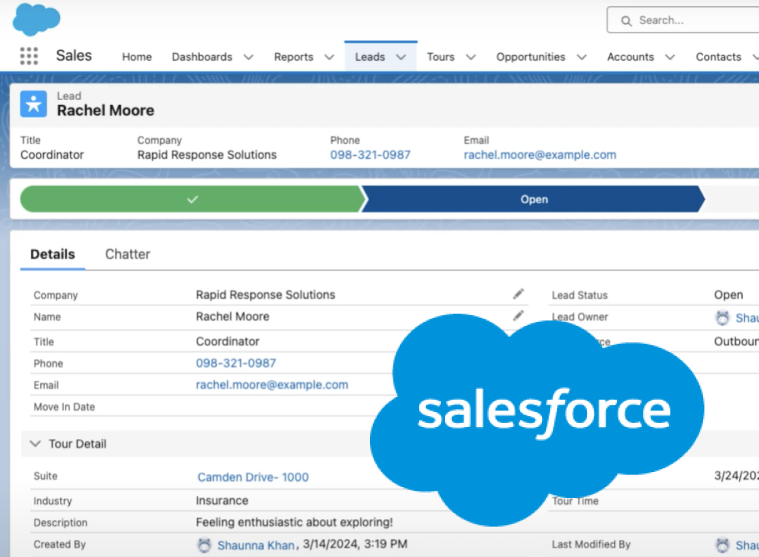The height and width of the screenshot is (557, 759).
Task: Go to the Contacts tab
Action: (718, 57)
